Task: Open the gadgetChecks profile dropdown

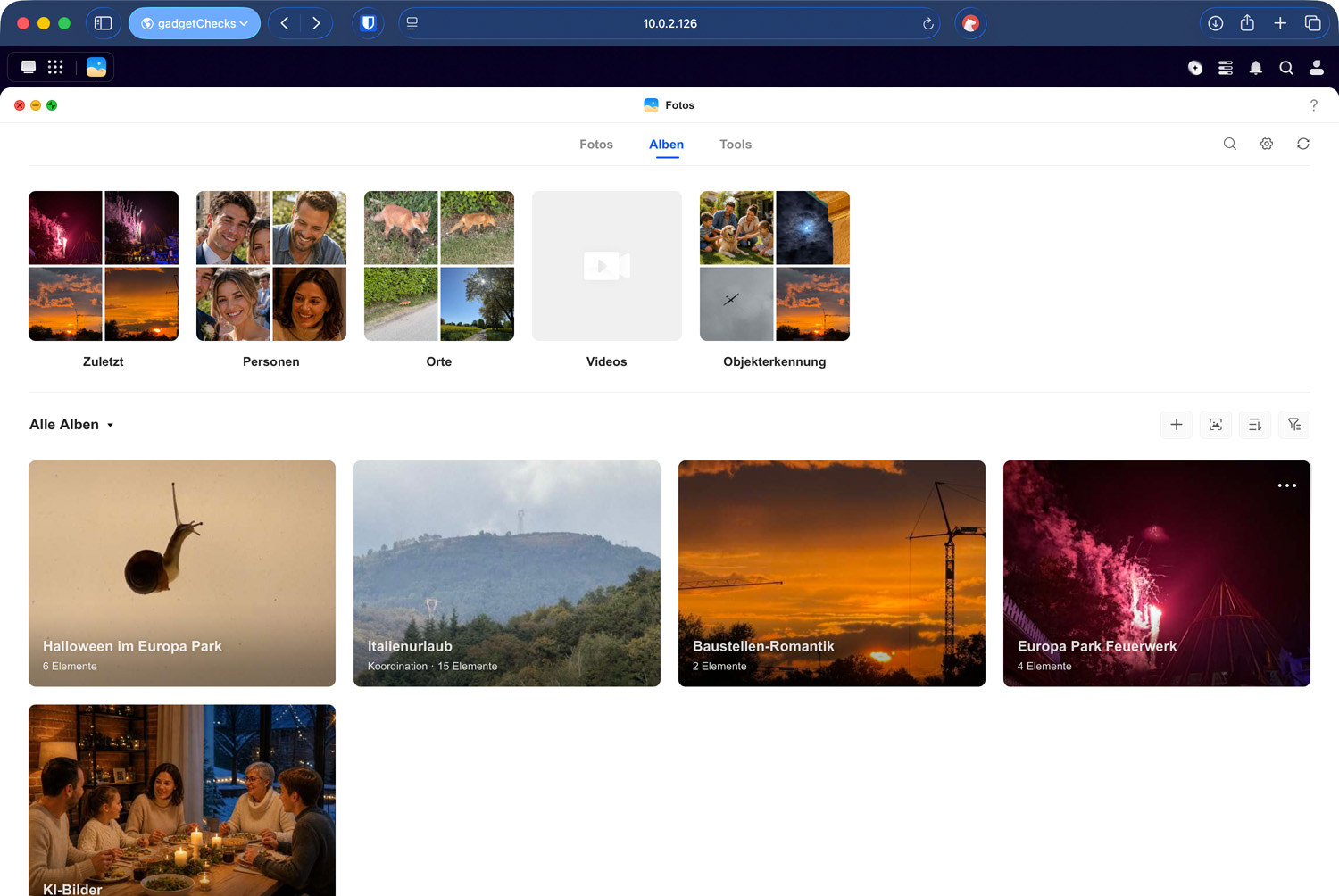Action: [195, 23]
